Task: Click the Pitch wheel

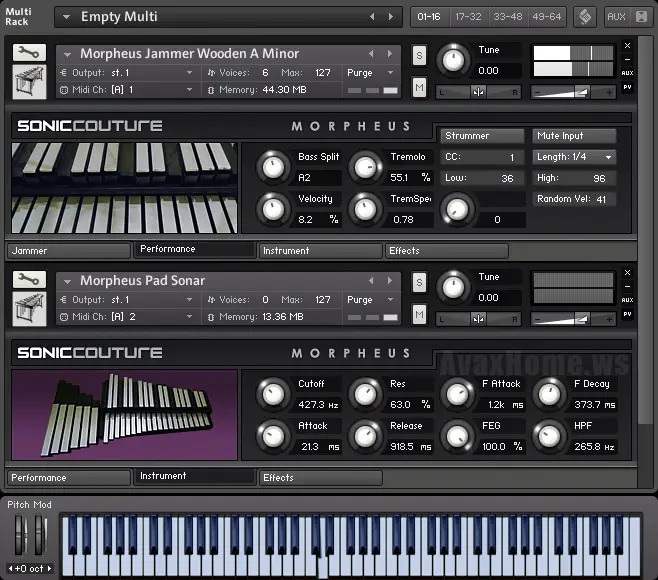Action: (20, 535)
